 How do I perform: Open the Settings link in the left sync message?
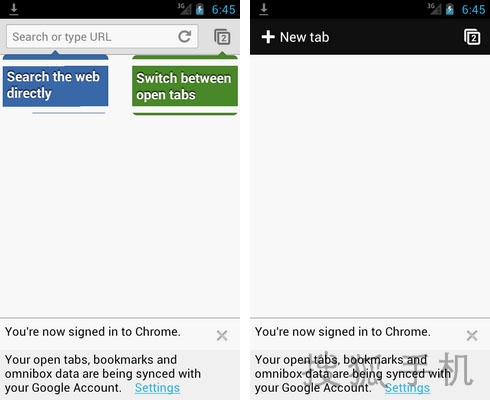[x=157, y=388]
